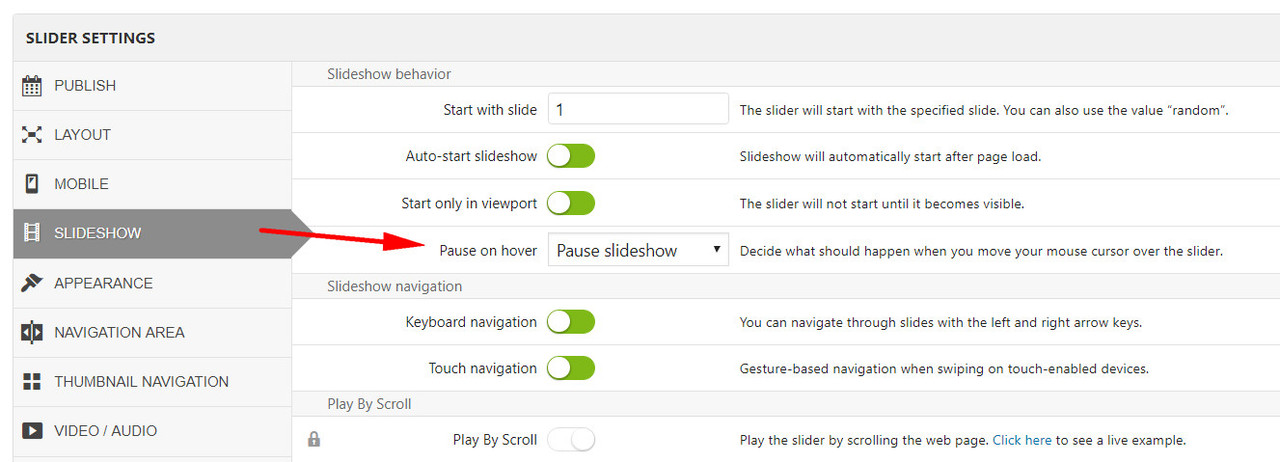The height and width of the screenshot is (462, 1280).
Task: Toggle Keyboard navigation switch
Action: click(x=571, y=321)
